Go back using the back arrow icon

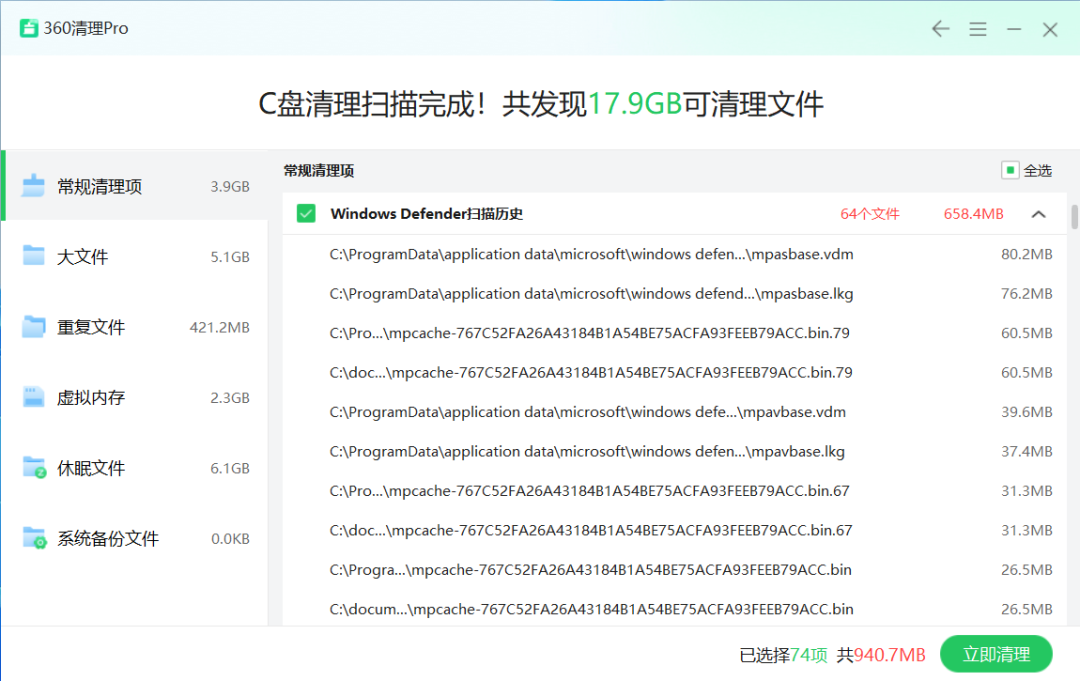(940, 29)
